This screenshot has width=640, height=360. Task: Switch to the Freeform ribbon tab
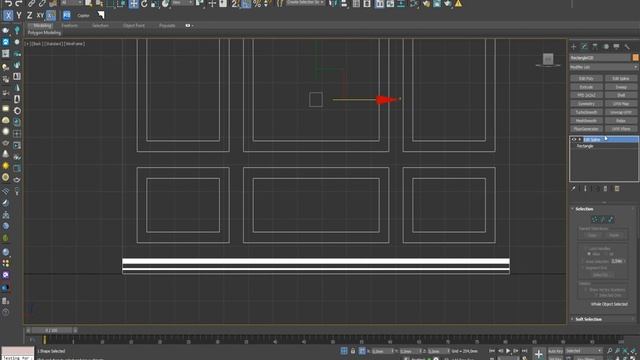tap(69, 26)
